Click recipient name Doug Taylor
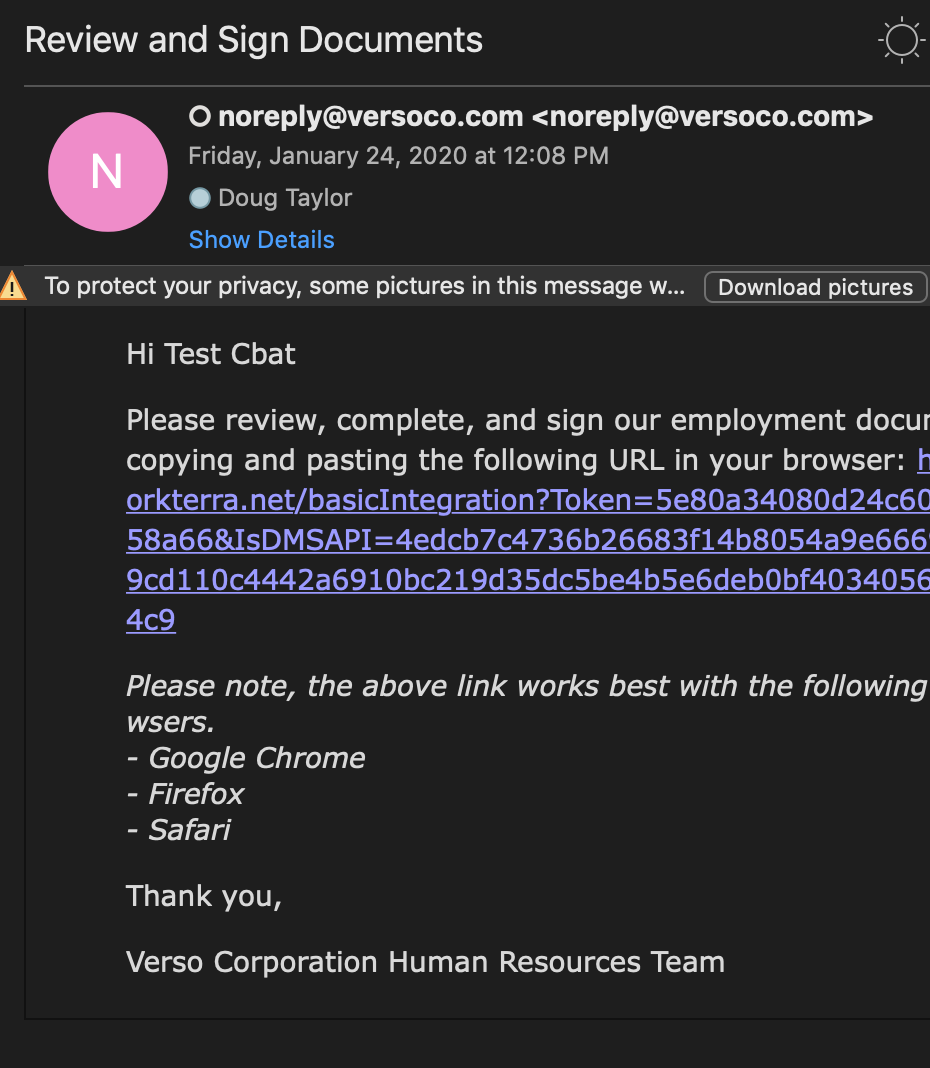Viewport: 930px width, 1068px height. (285, 198)
